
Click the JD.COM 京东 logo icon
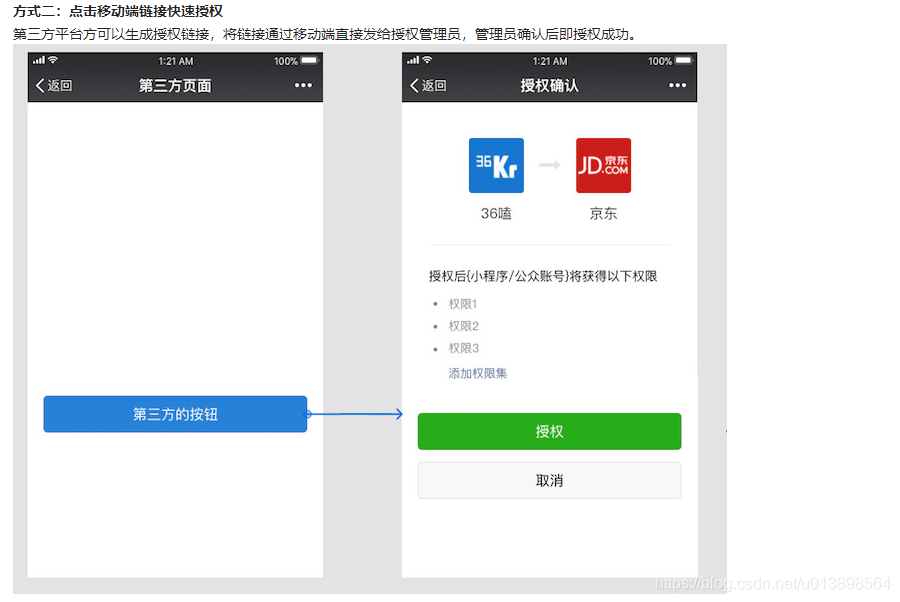coord(603,165)
